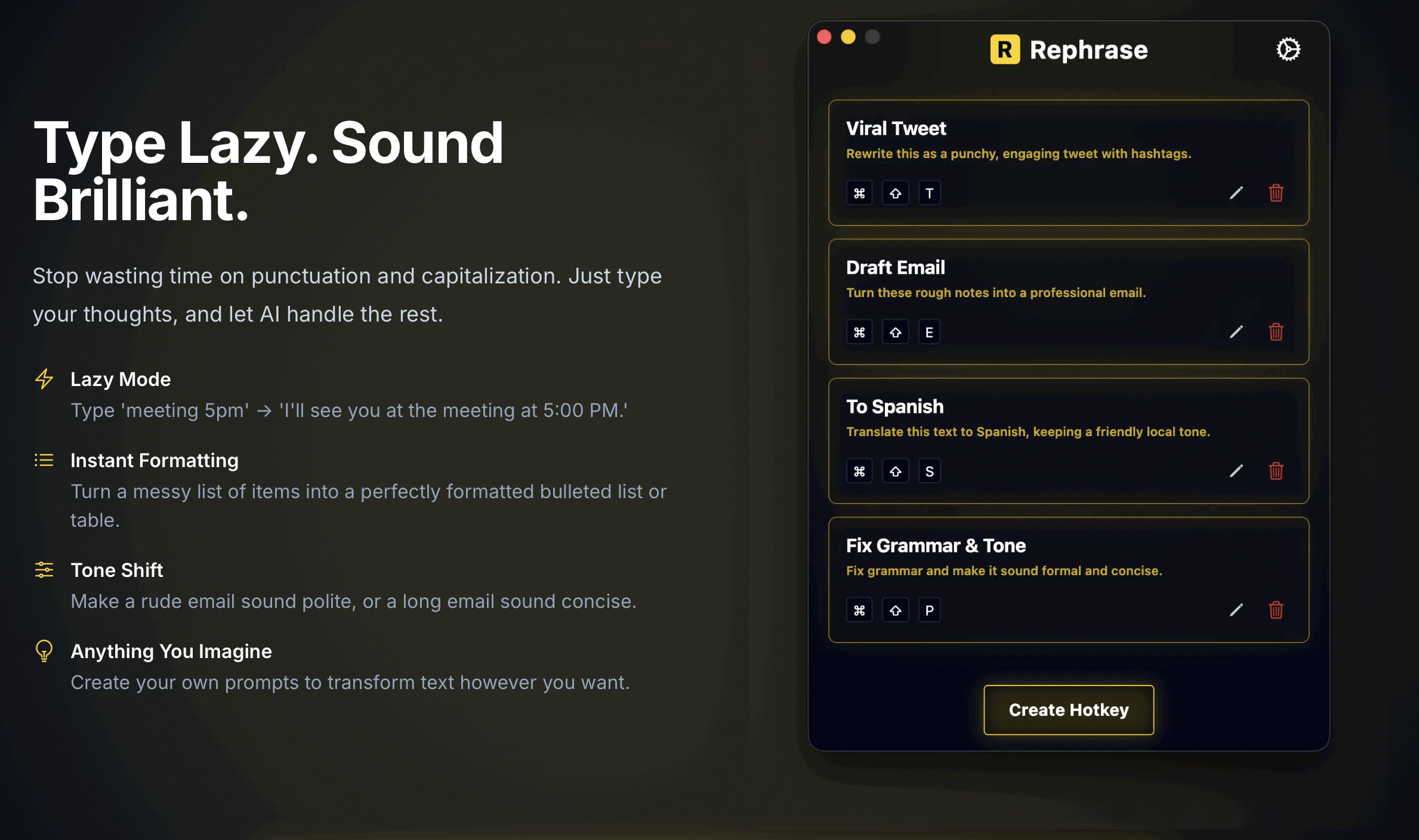Click the To Spanish pencil icon
Viewport: 1419px width, 840px height.
click(x=1236, y=471)
